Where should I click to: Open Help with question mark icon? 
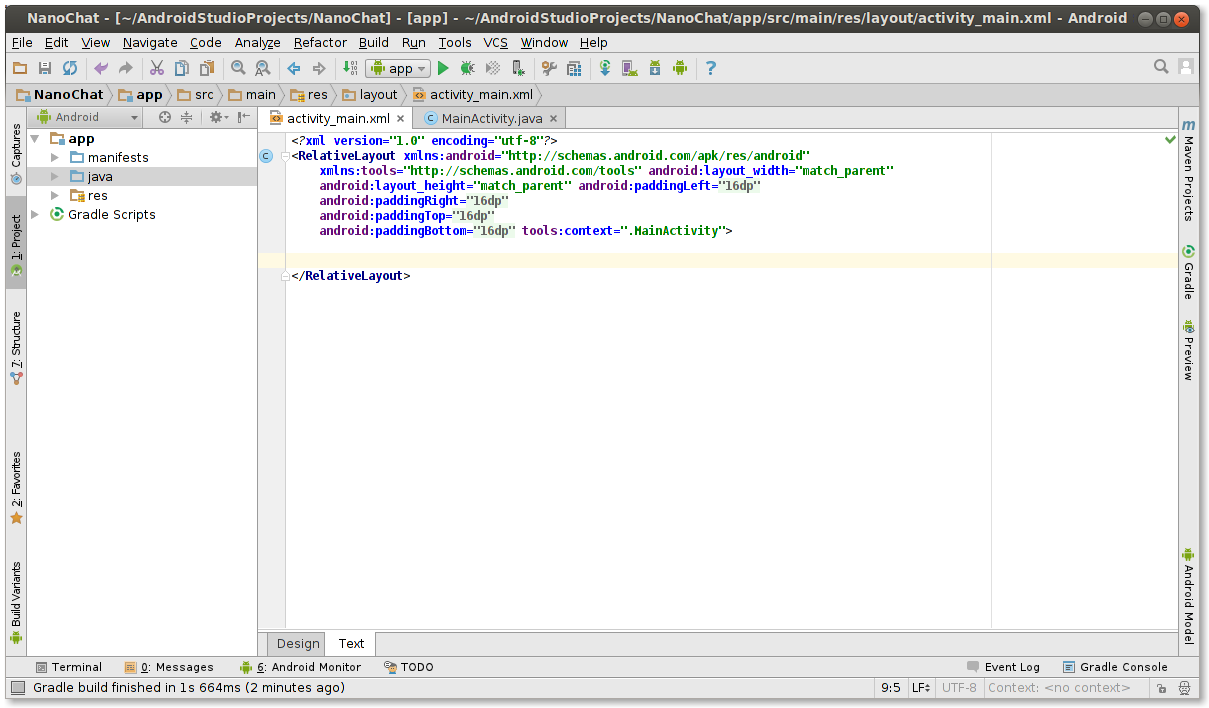pos(711,68)
